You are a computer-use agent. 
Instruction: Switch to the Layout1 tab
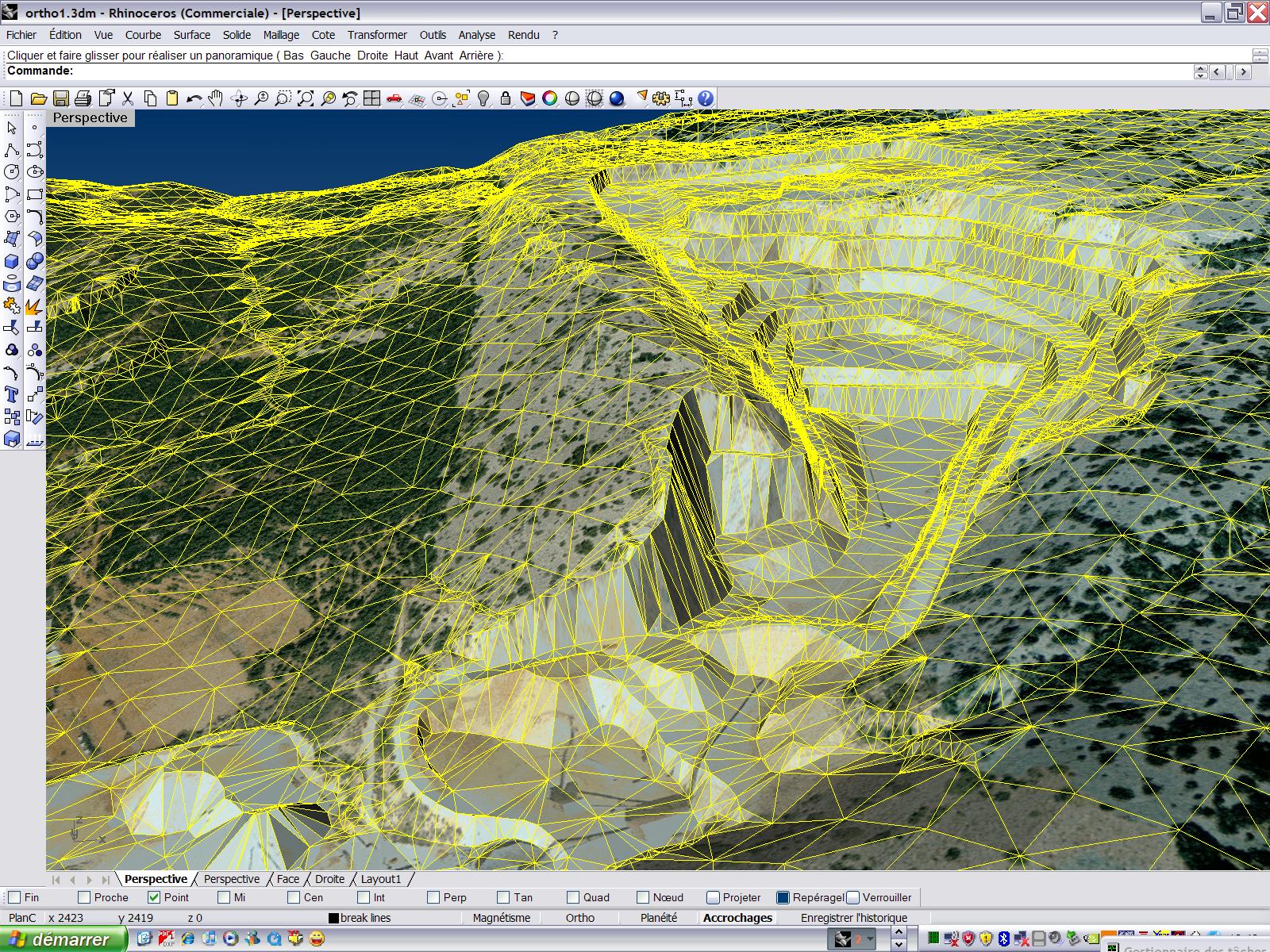381,879
